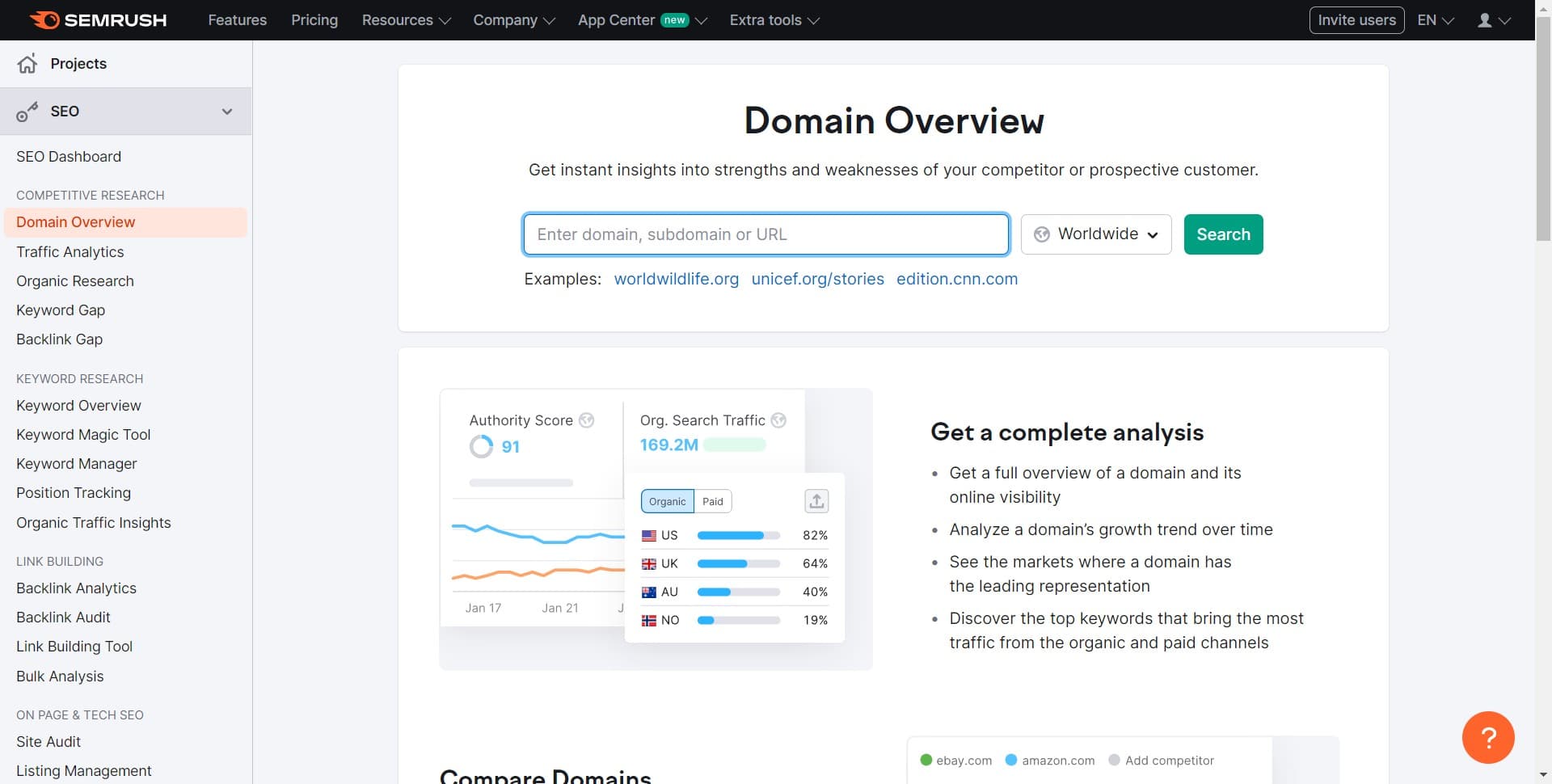1552x784 pixels.
Task: Click the SEO section icon in sidebar
Action: (x=27, y=112)
